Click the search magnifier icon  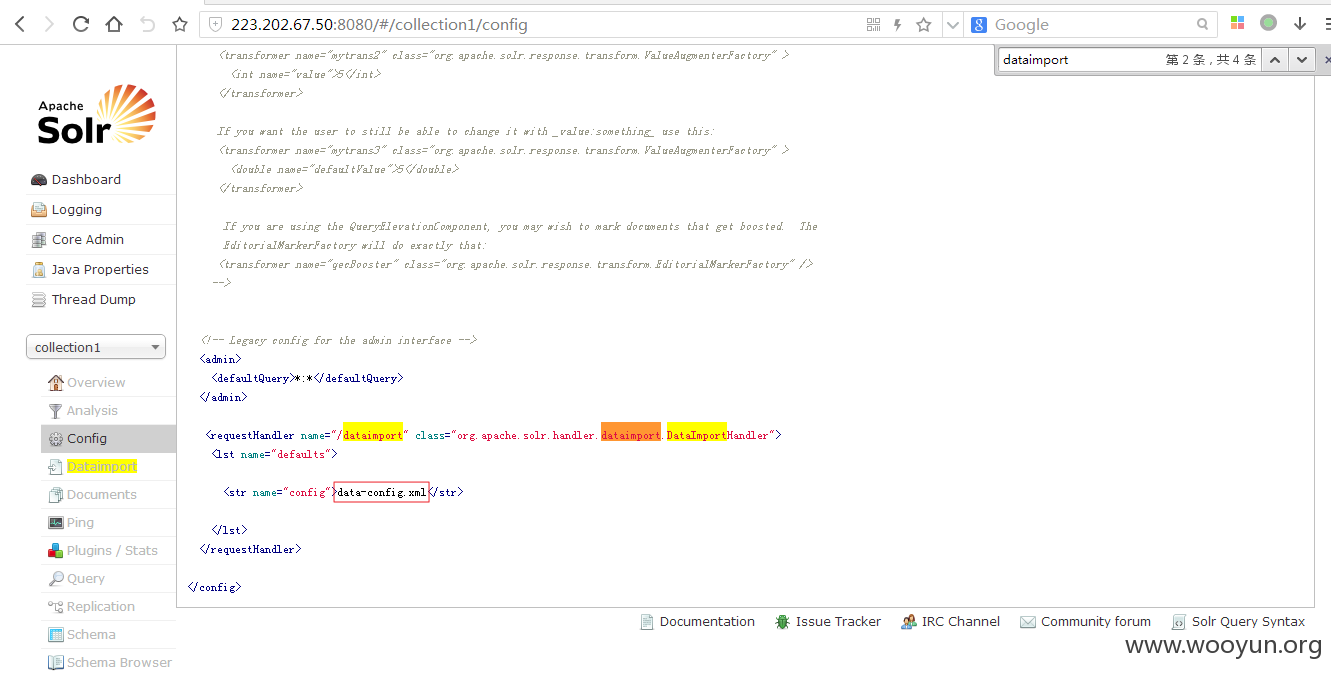[1203, 24]
